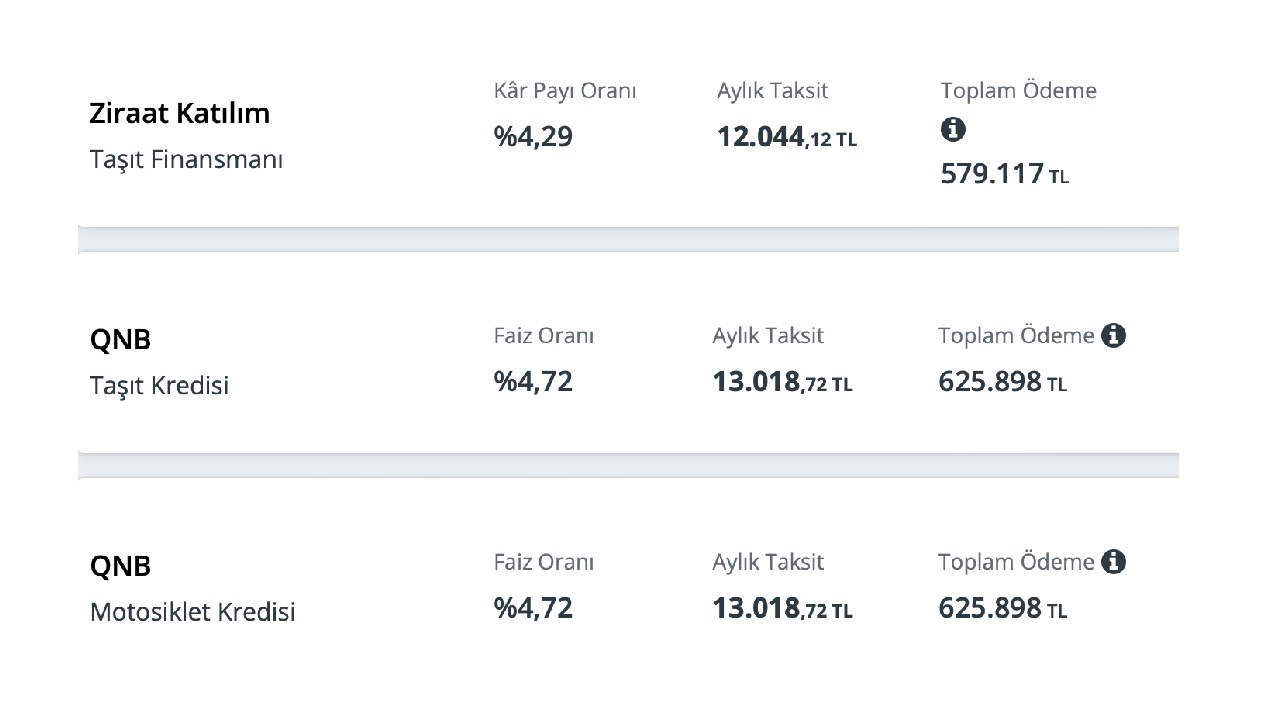Click info icon under Ziraat Katılım Toplam Ödeme
Screen dimensions: 1280x720
(953, 129)
